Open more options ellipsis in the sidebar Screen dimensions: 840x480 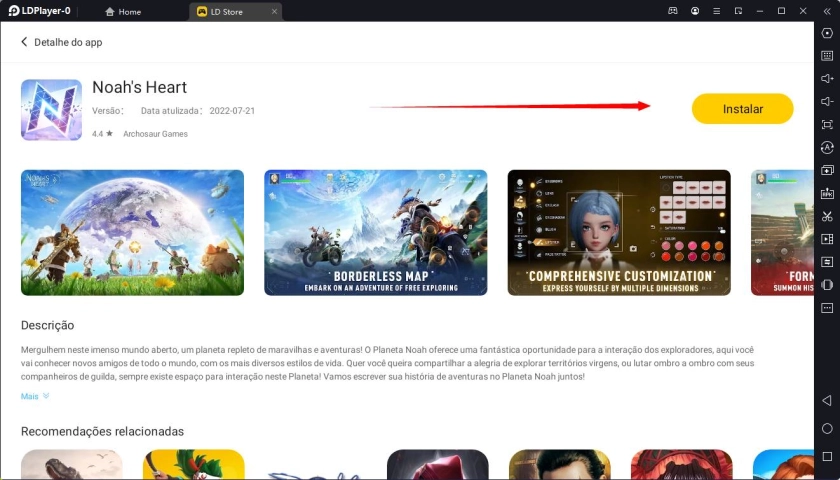click(x=827, y=308)
